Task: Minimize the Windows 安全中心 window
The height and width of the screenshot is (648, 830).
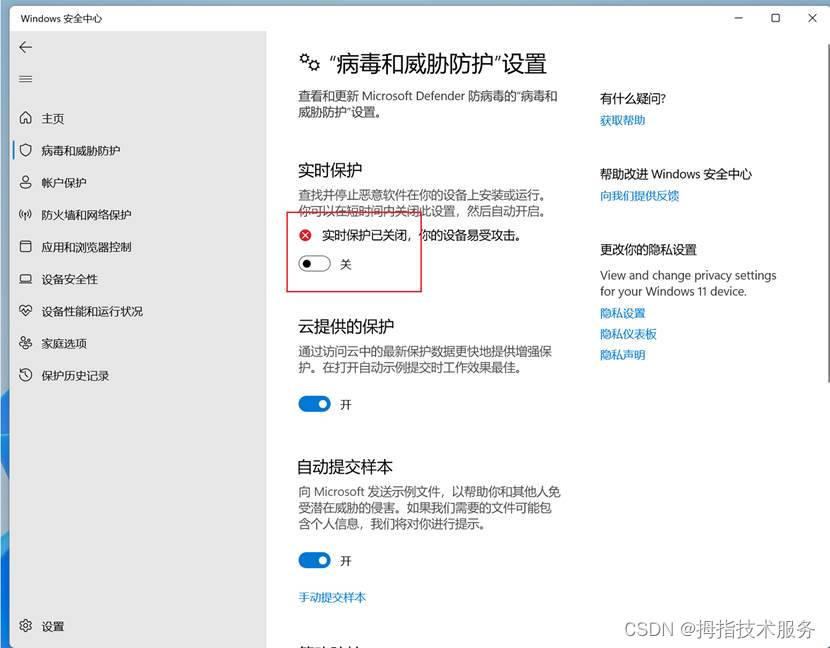Action: coord(739,18)
